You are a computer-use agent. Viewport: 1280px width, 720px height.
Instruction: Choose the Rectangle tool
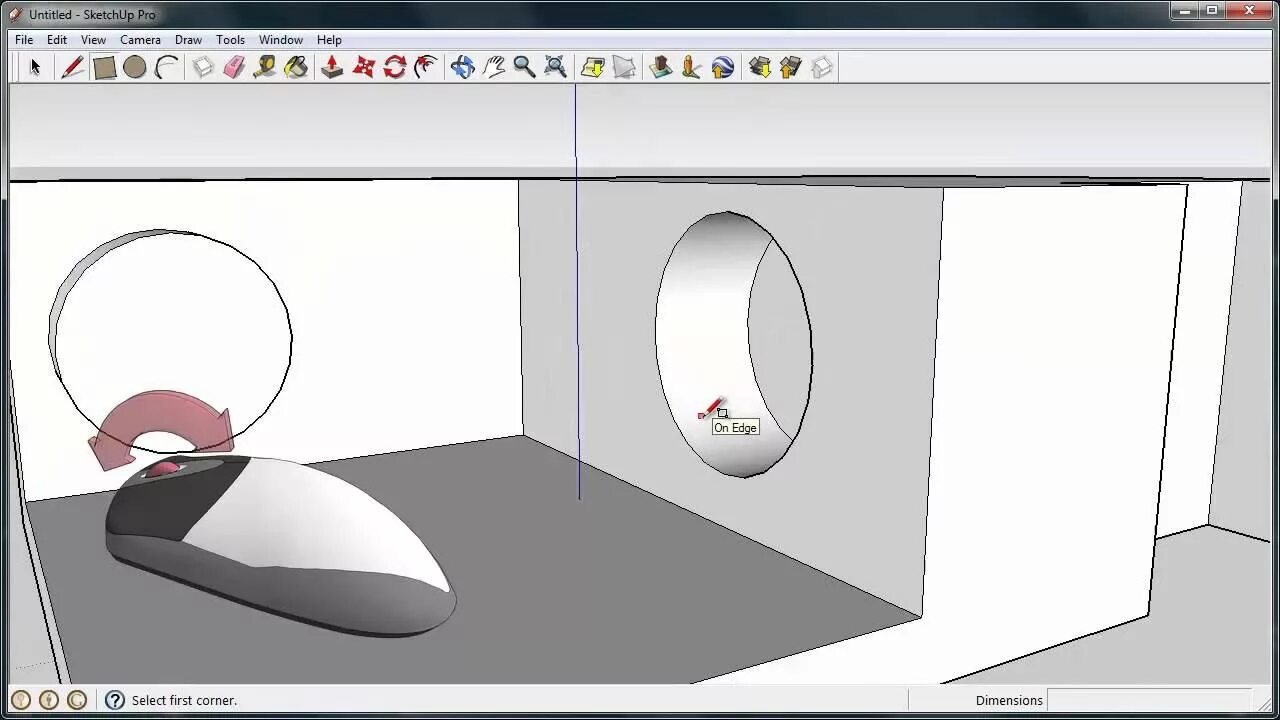coord(104,67)
